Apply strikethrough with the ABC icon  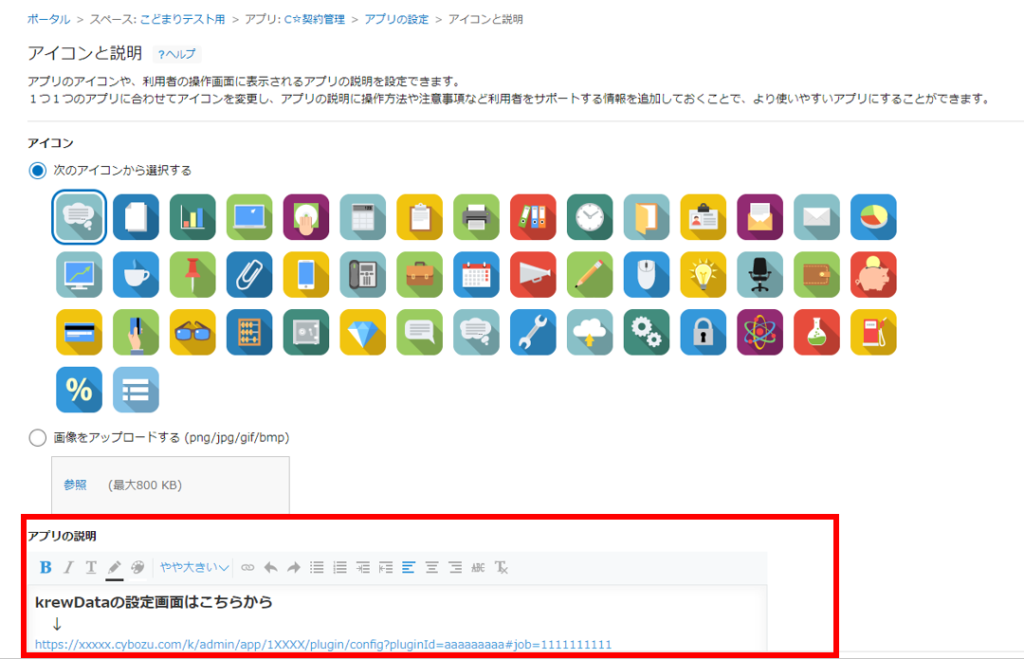478,567
